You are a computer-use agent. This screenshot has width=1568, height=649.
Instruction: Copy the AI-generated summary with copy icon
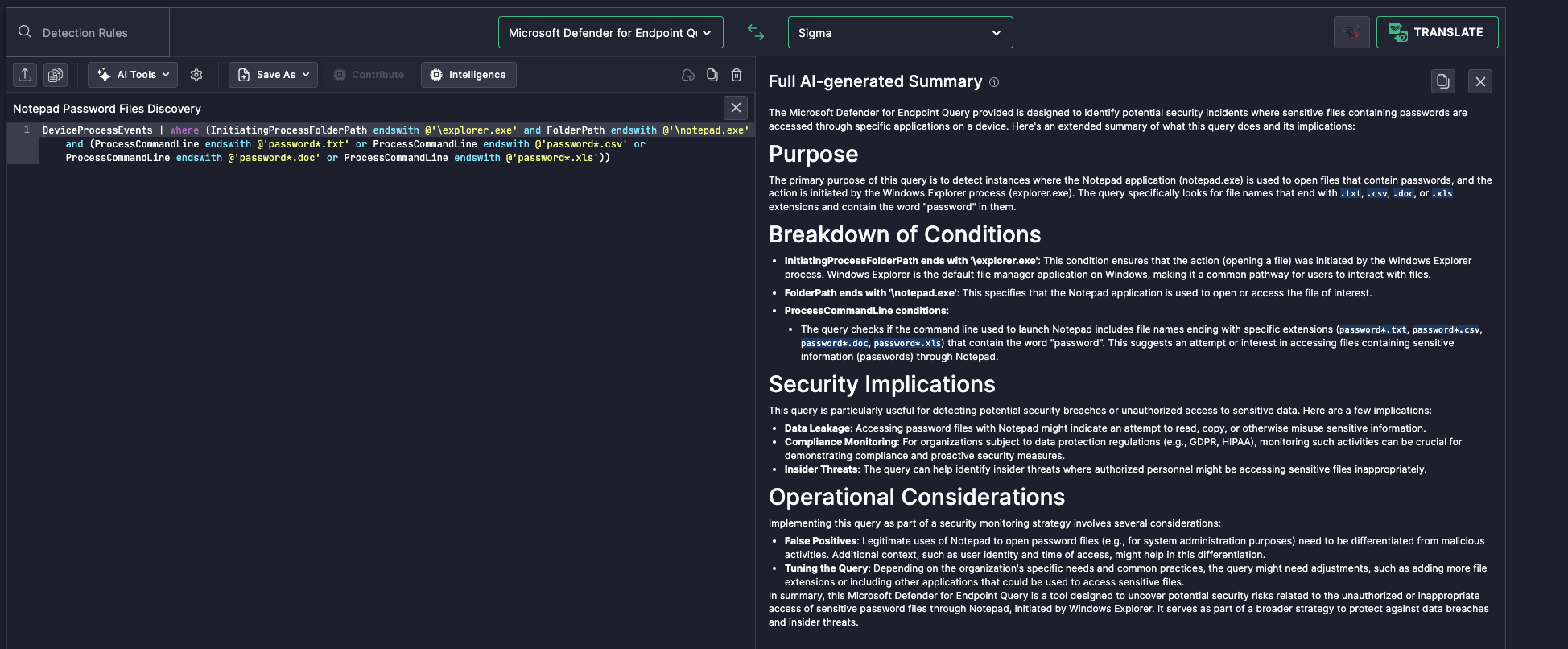1443,81
